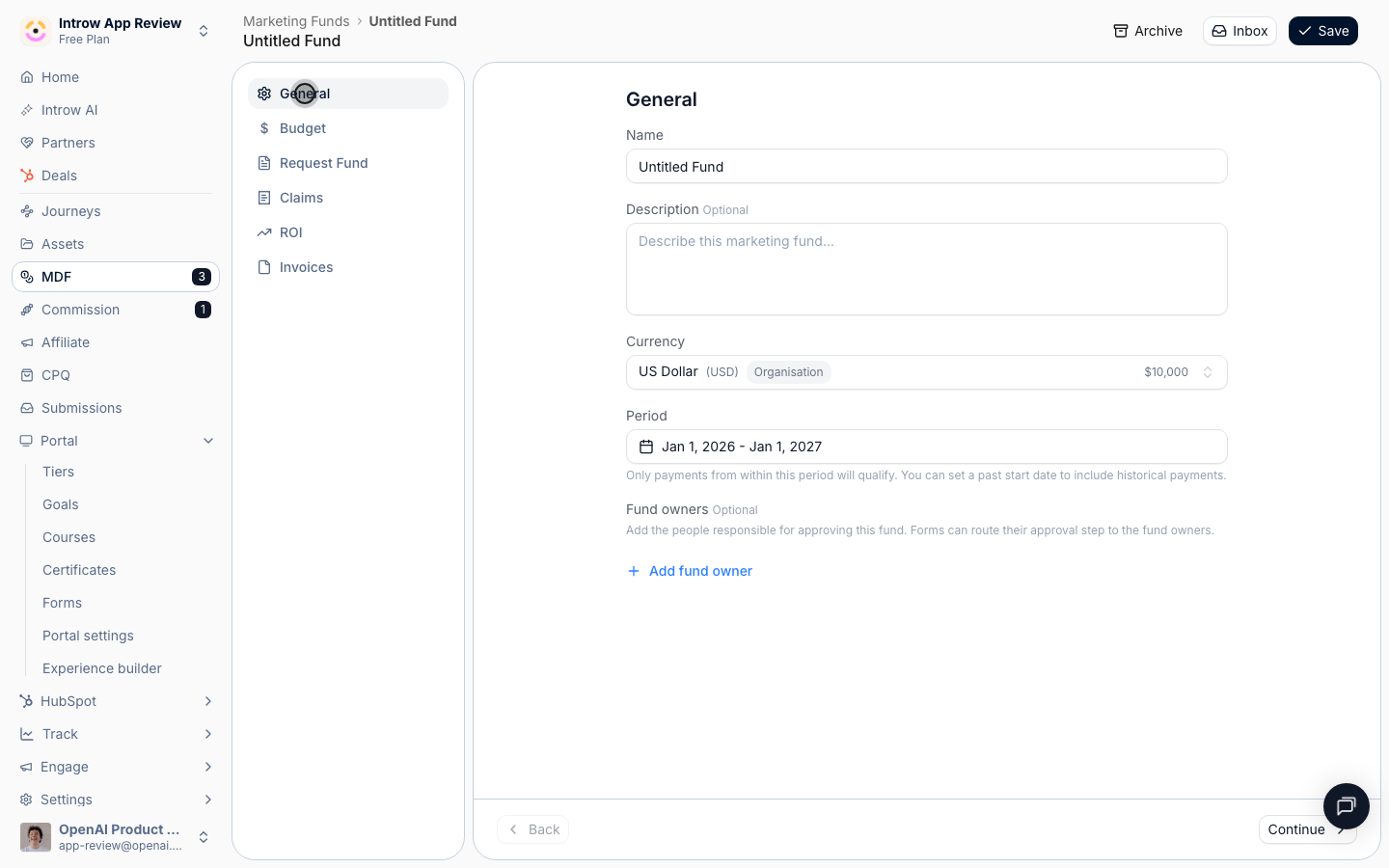The image size is (1389, 868).
Task: Click Add fund owner link
Action: click(690, 571)
